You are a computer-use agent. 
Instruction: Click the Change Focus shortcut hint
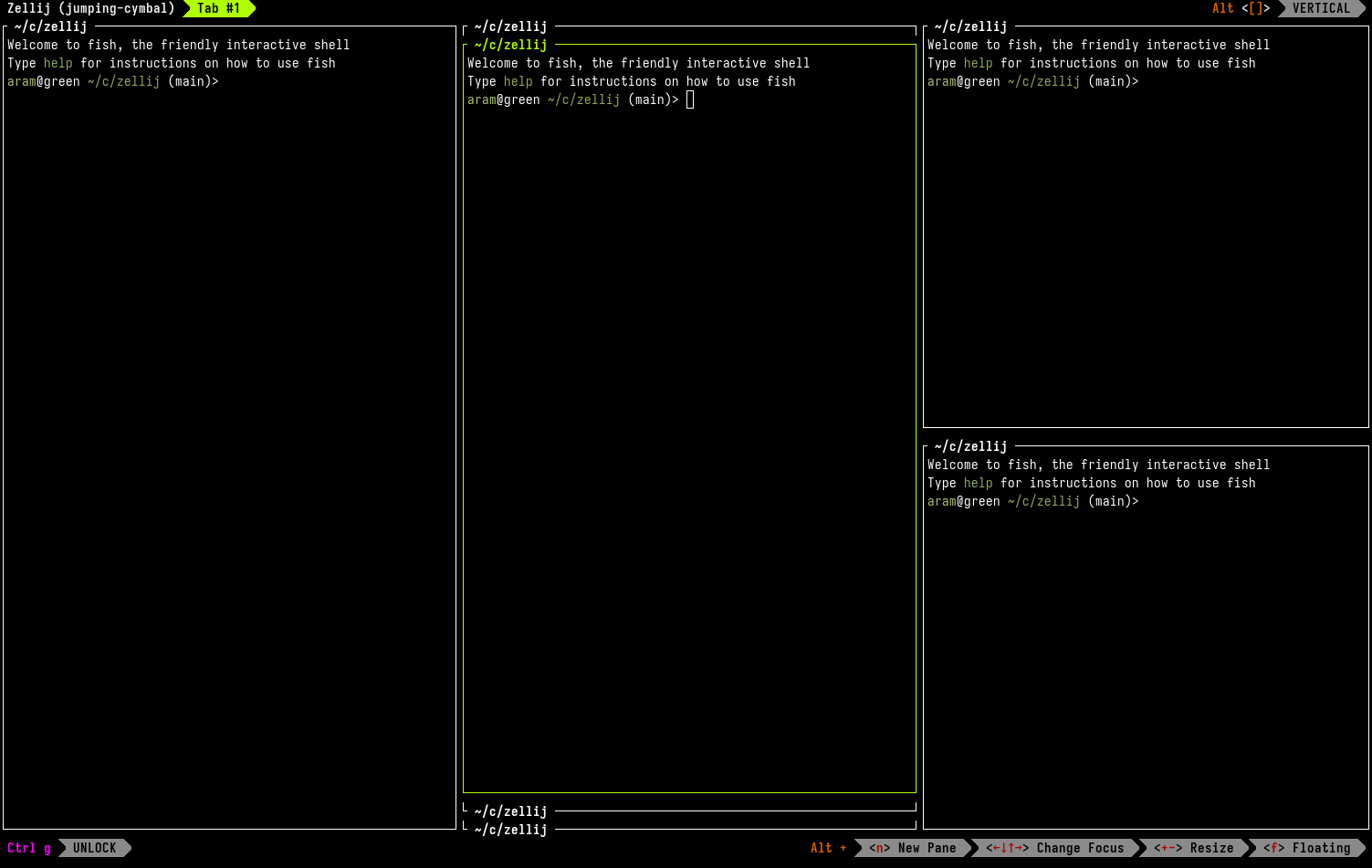tap(1055, 848)
